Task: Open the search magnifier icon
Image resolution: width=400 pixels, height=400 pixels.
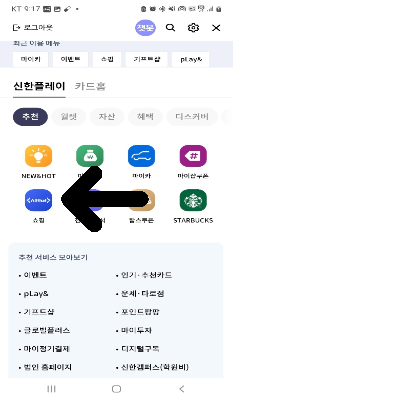Action: tap(170, 28)
